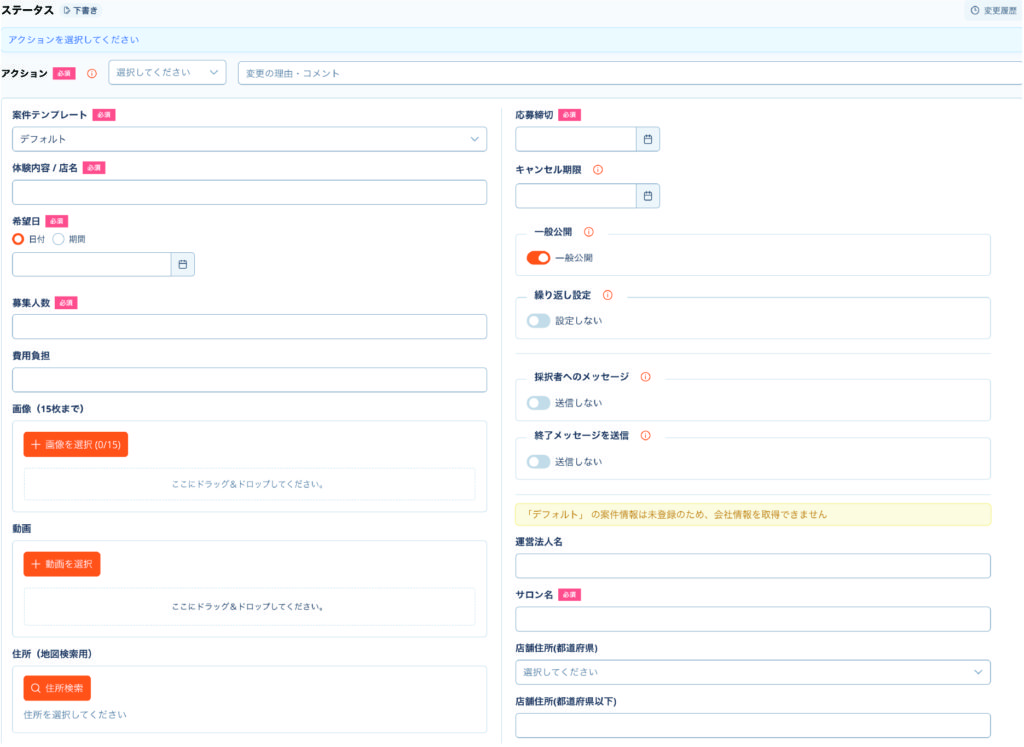
Task: Click info icon beside 採択者へのメッセージ
Action: coord(645,377)
